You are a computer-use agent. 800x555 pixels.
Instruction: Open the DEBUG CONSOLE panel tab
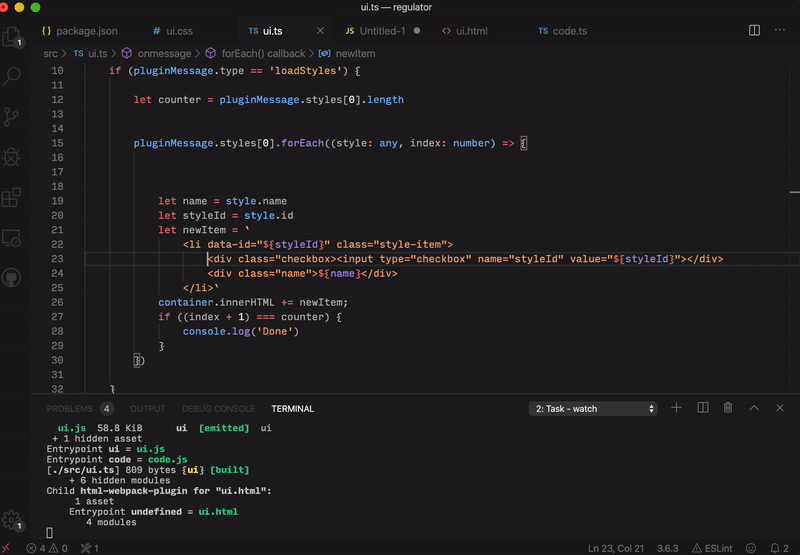218,409
